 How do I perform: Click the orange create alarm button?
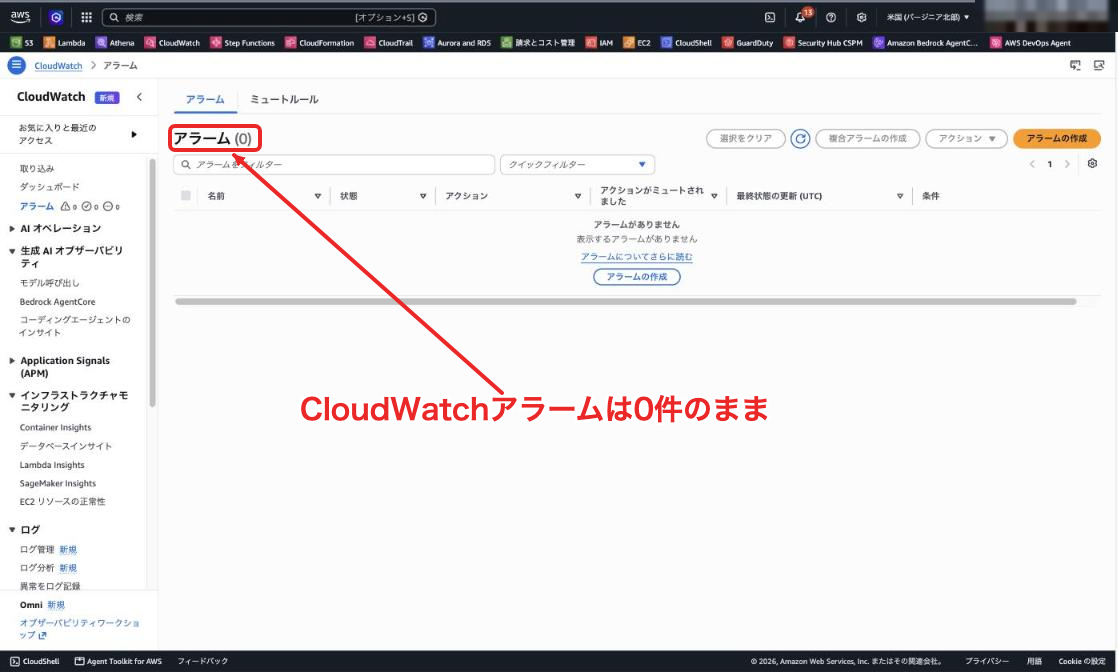tap(1057, 138)
